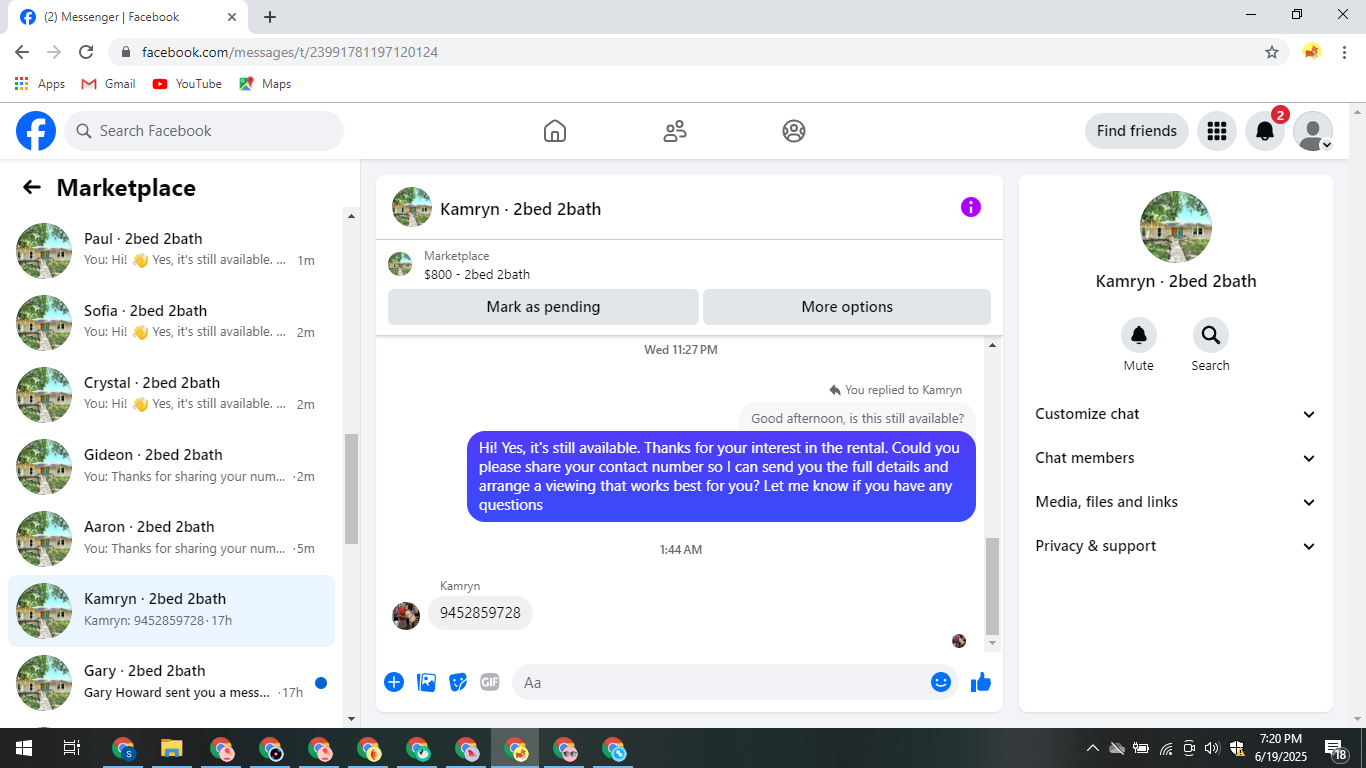Image resolution: width=1366 pixels, height=768 pixels.
Task: Open conversation information purple icon
Action: (x=971, y=207)
